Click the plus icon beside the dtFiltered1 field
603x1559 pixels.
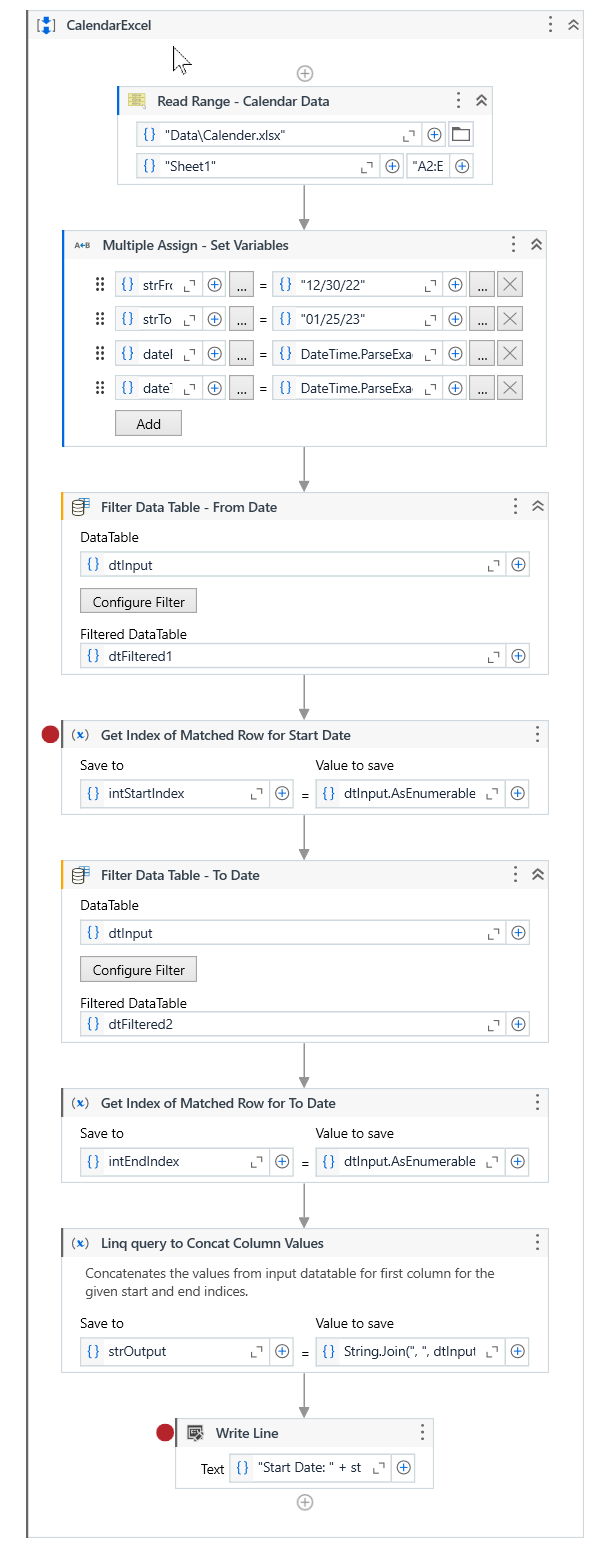click(518, 656)
